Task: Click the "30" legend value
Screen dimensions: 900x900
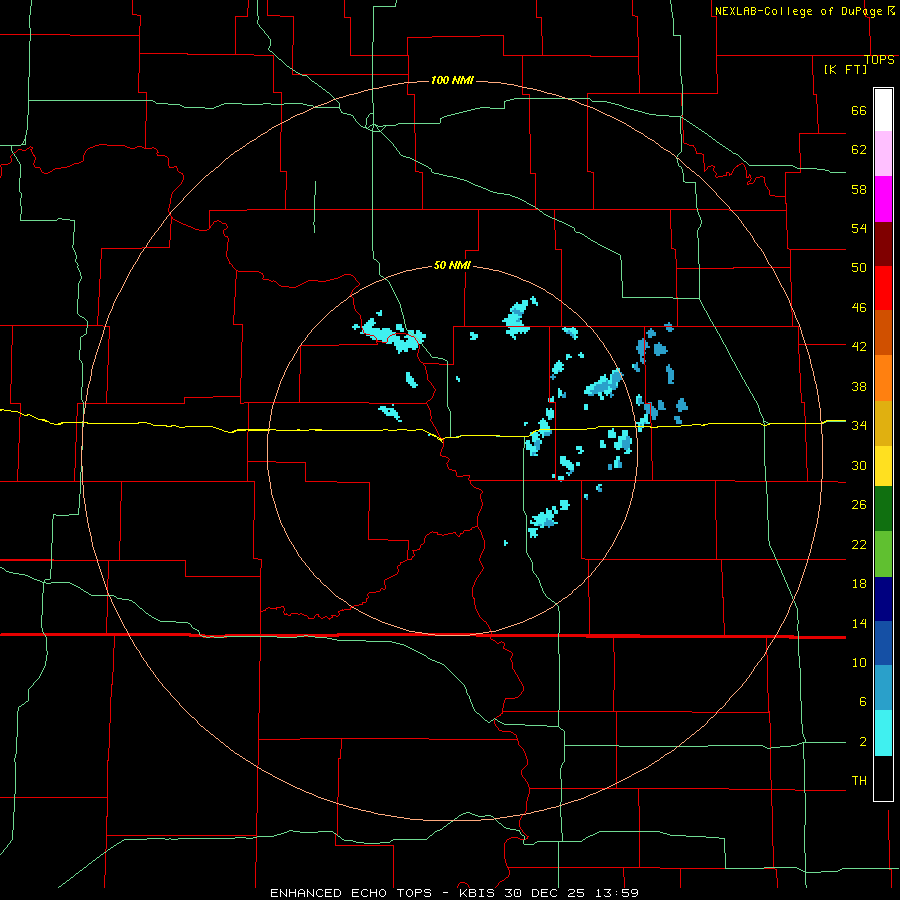Action: point(859,465)
